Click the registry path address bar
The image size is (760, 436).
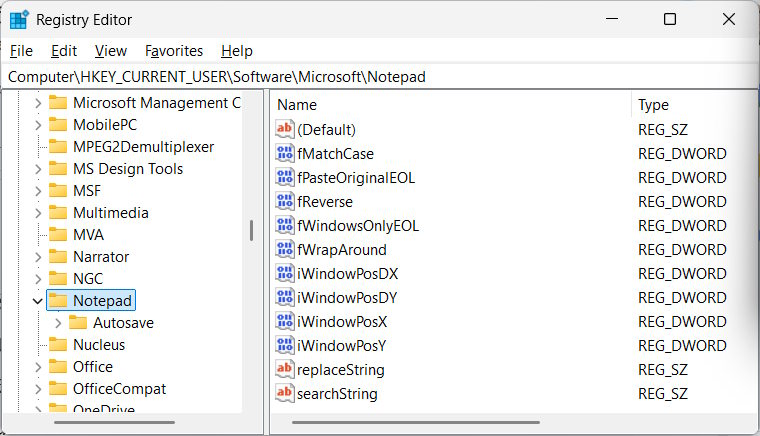tap(380, 77)
